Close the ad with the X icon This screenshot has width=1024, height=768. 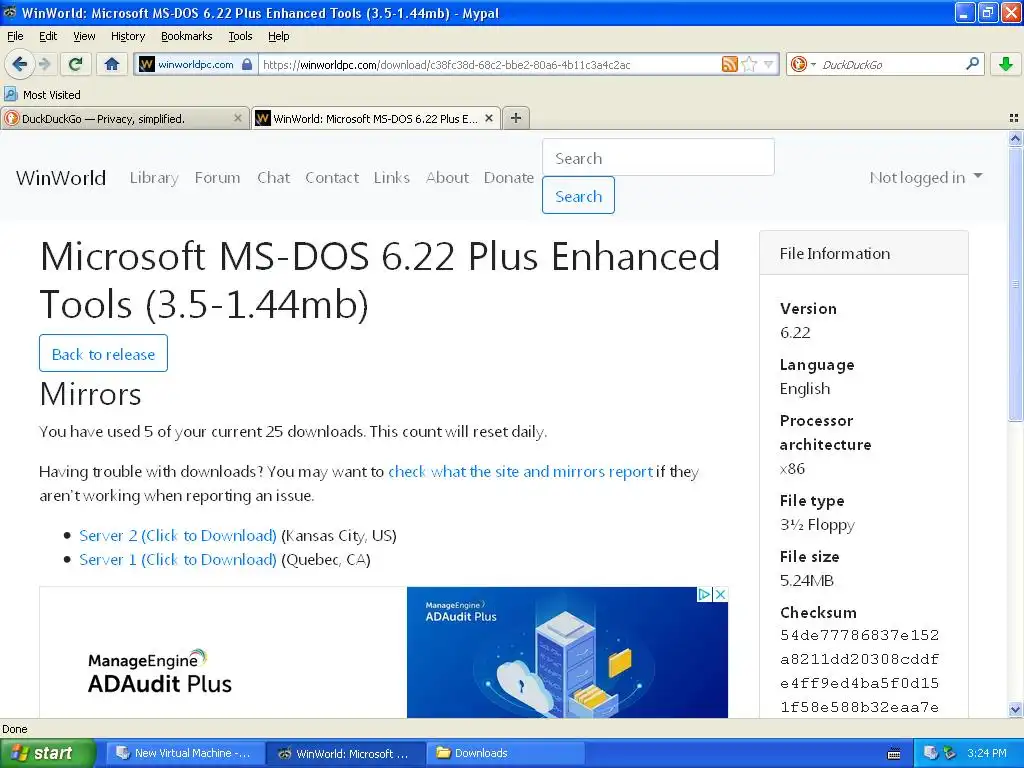click(x=720, y=594)
